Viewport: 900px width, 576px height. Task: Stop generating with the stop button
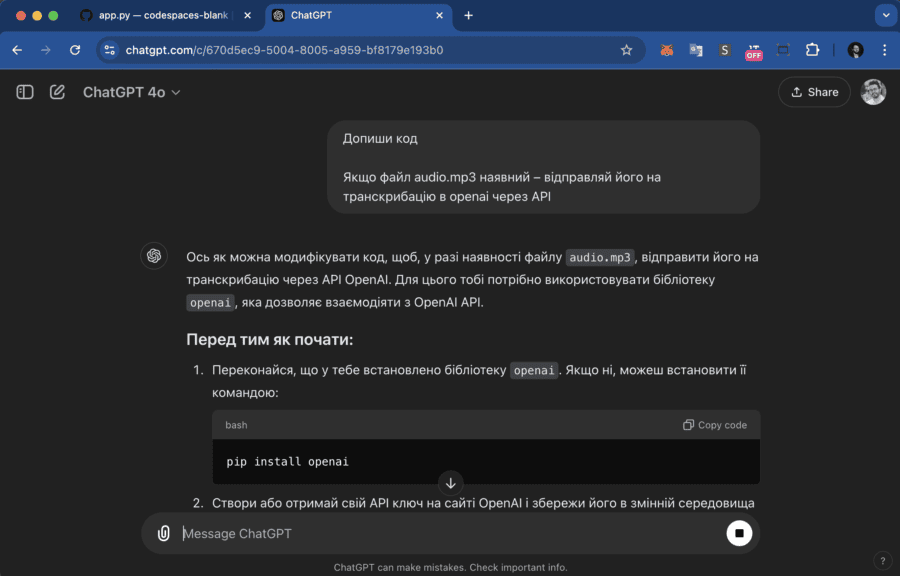click(739, 534)
